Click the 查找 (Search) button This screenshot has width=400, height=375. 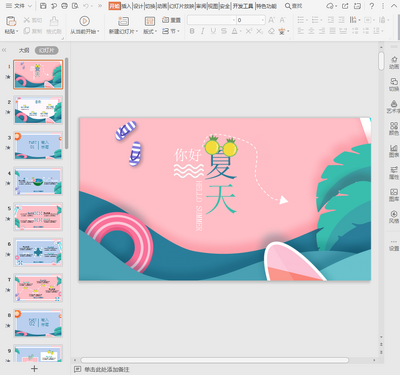pos(294,6)
